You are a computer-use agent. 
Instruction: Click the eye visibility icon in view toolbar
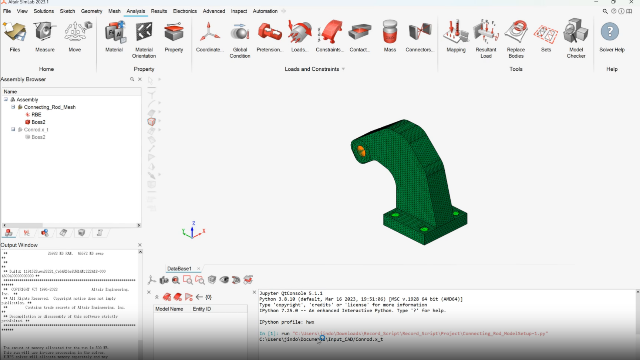(224, 280)
